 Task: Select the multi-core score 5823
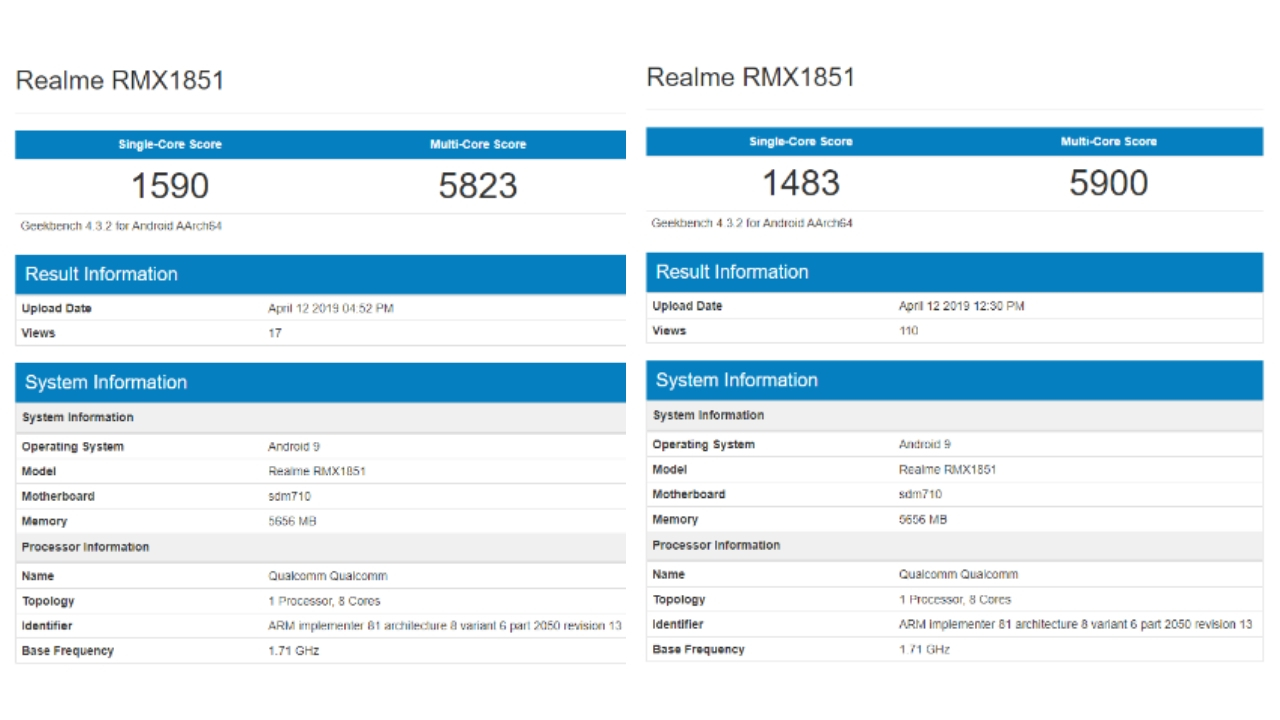(x=478, y=186)
